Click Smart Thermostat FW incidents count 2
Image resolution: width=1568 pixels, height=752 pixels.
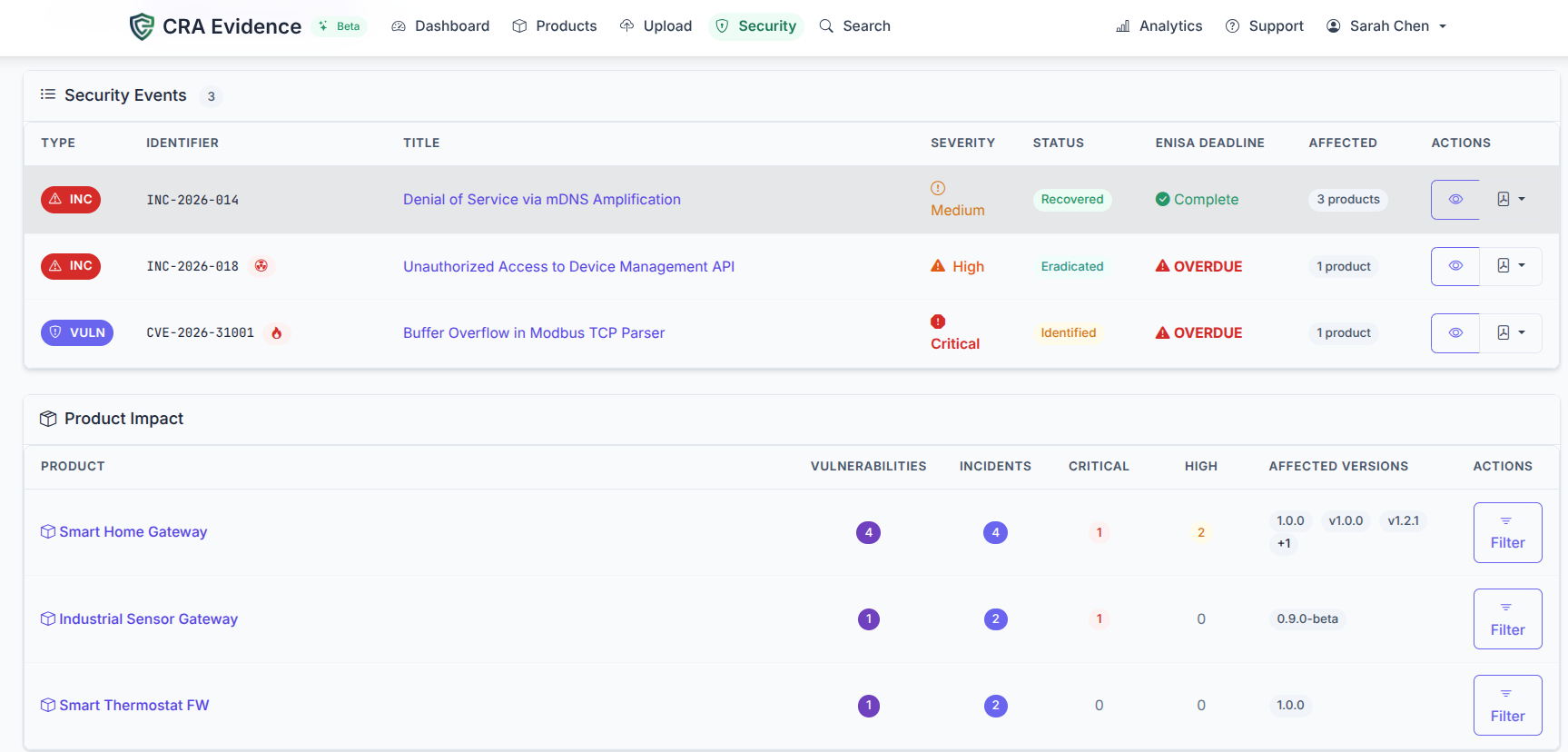coord(996,706)
